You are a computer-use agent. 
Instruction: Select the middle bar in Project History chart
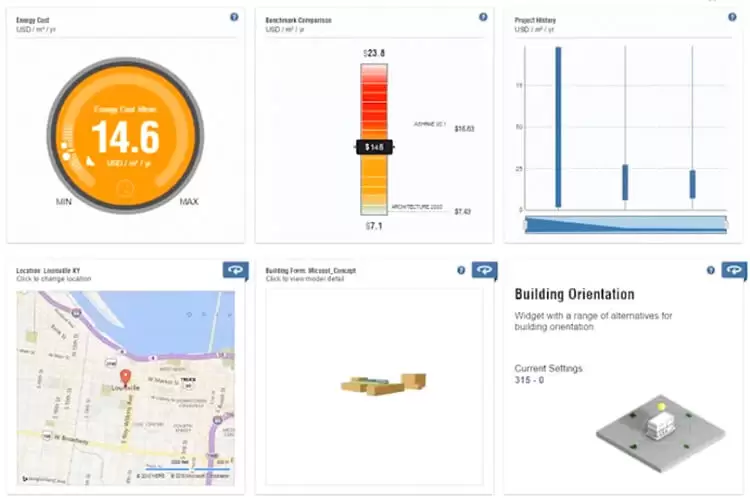point(625,182)
